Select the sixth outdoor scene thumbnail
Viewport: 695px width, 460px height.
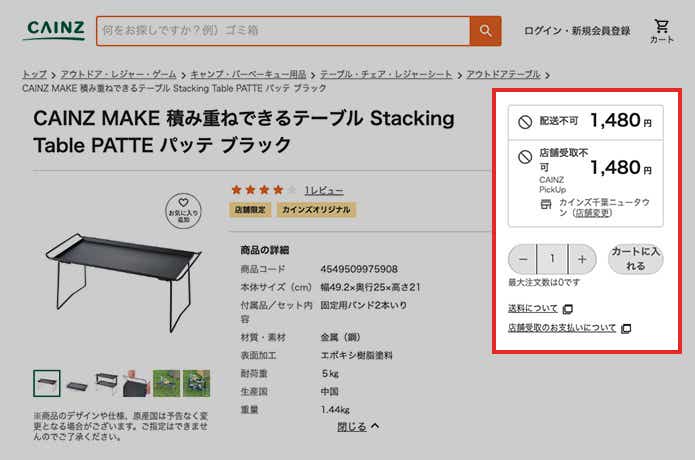click(x=196, y=383)
